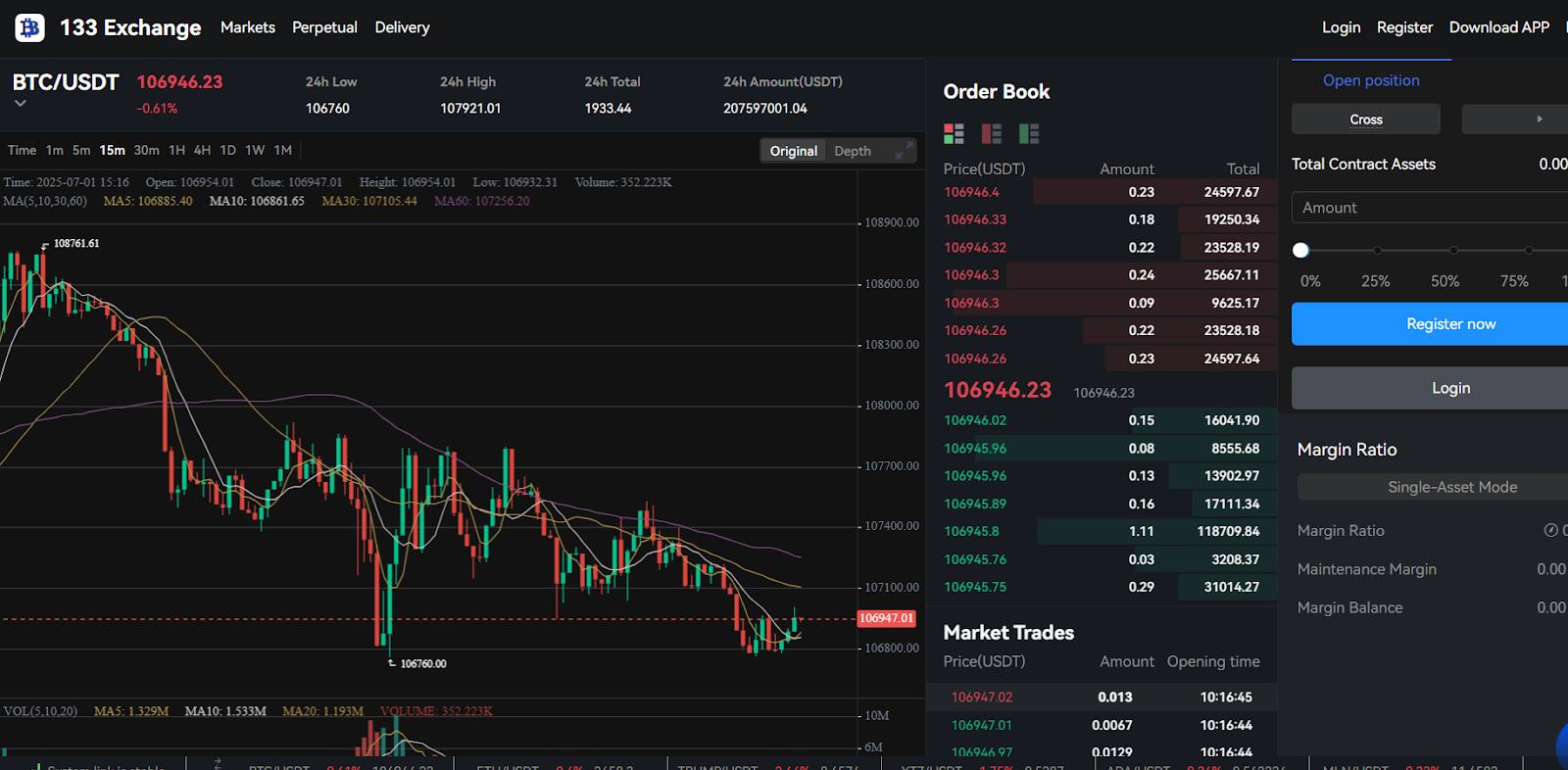1568x770 pixels.
Task: Click market trade row priced 106947.02
Action: point(1102,697)
